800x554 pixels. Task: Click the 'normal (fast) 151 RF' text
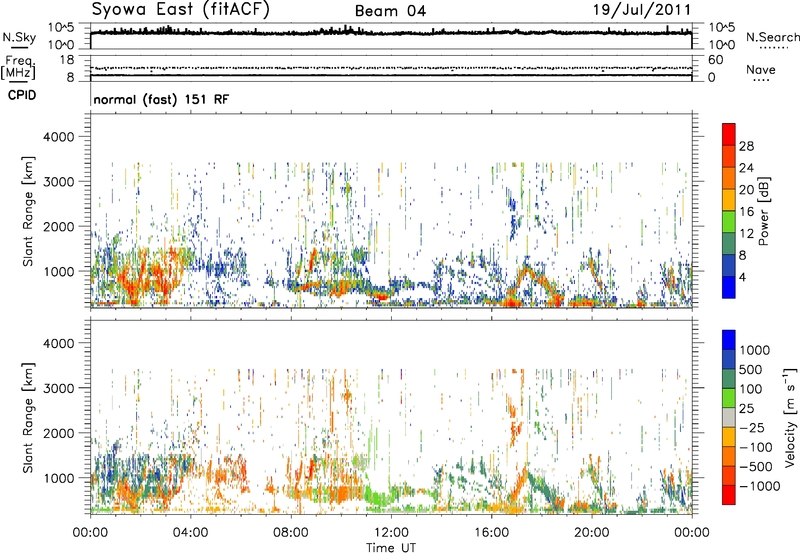(x=161, y=99)
